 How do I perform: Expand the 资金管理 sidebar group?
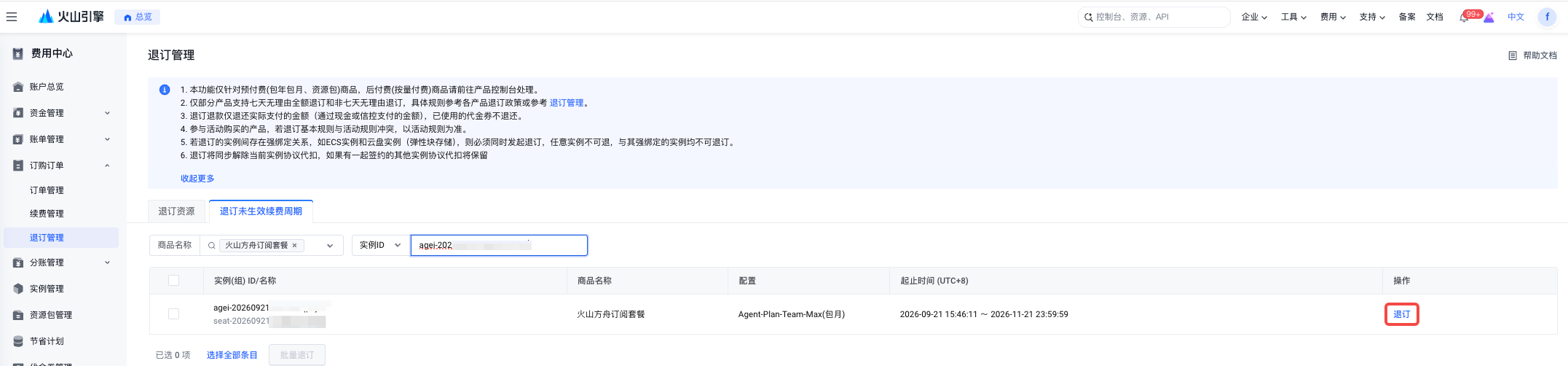coord(107,113)
